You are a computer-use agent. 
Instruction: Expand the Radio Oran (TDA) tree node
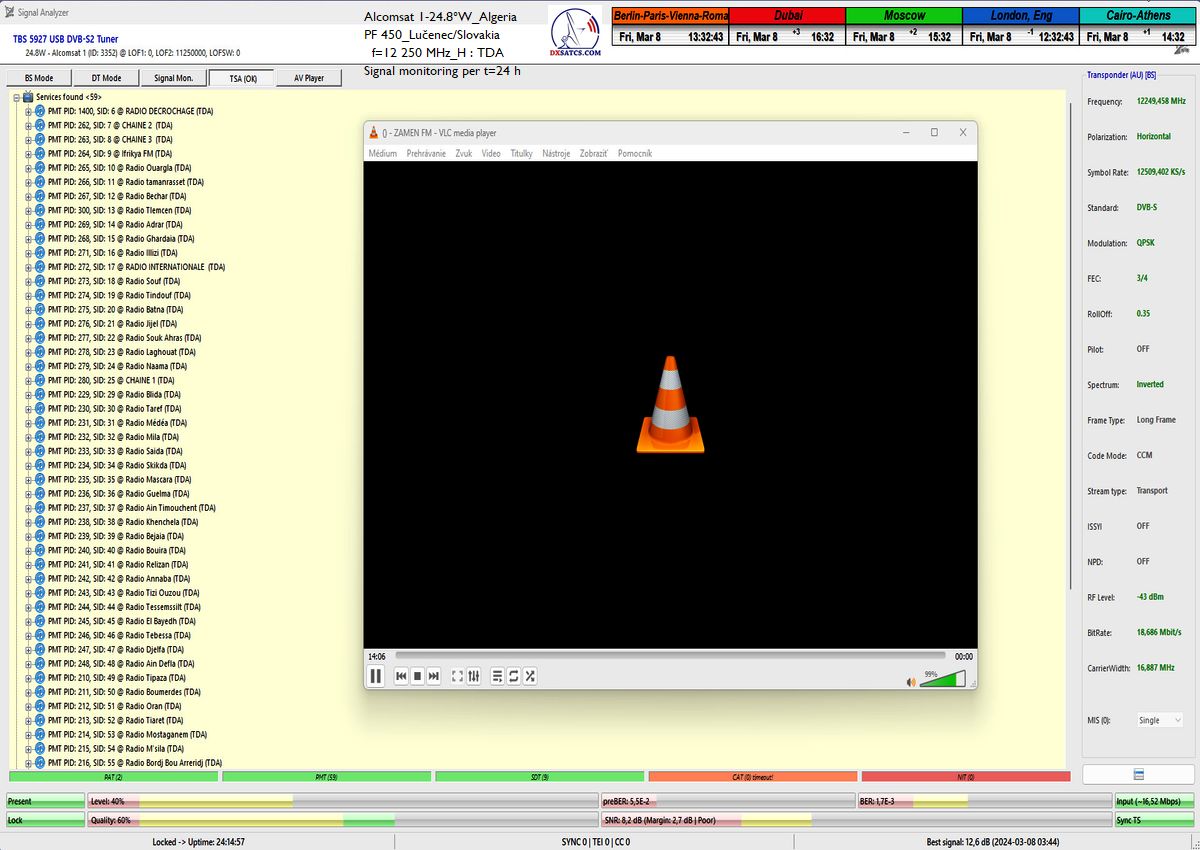pos(28,705)
